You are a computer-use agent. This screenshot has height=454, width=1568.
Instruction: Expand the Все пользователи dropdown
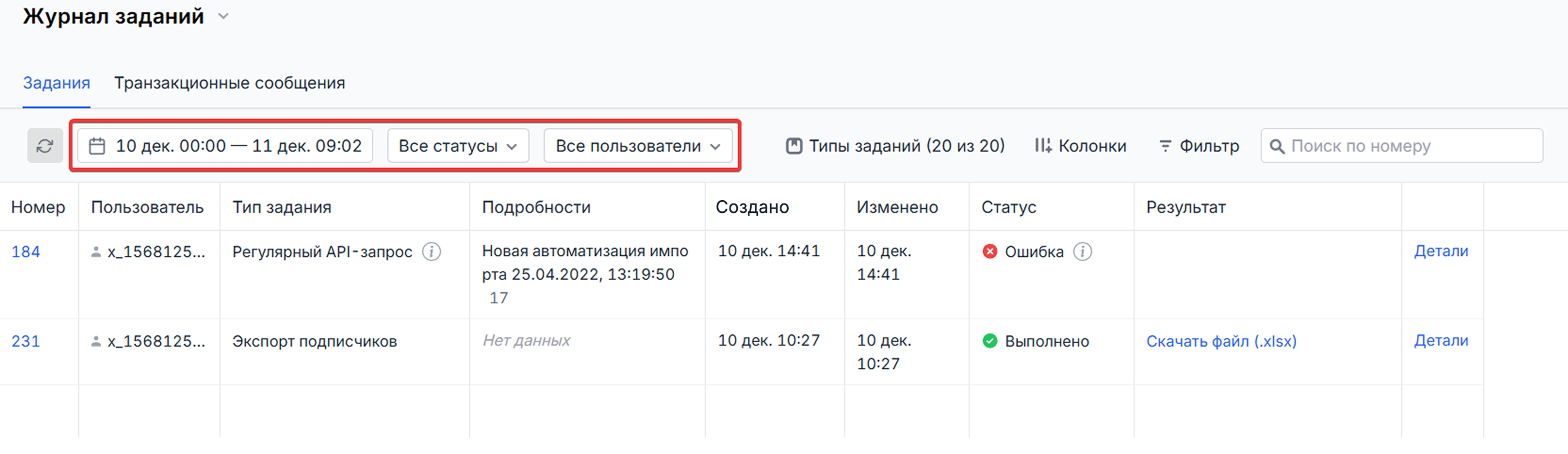(x=637, y=146)
